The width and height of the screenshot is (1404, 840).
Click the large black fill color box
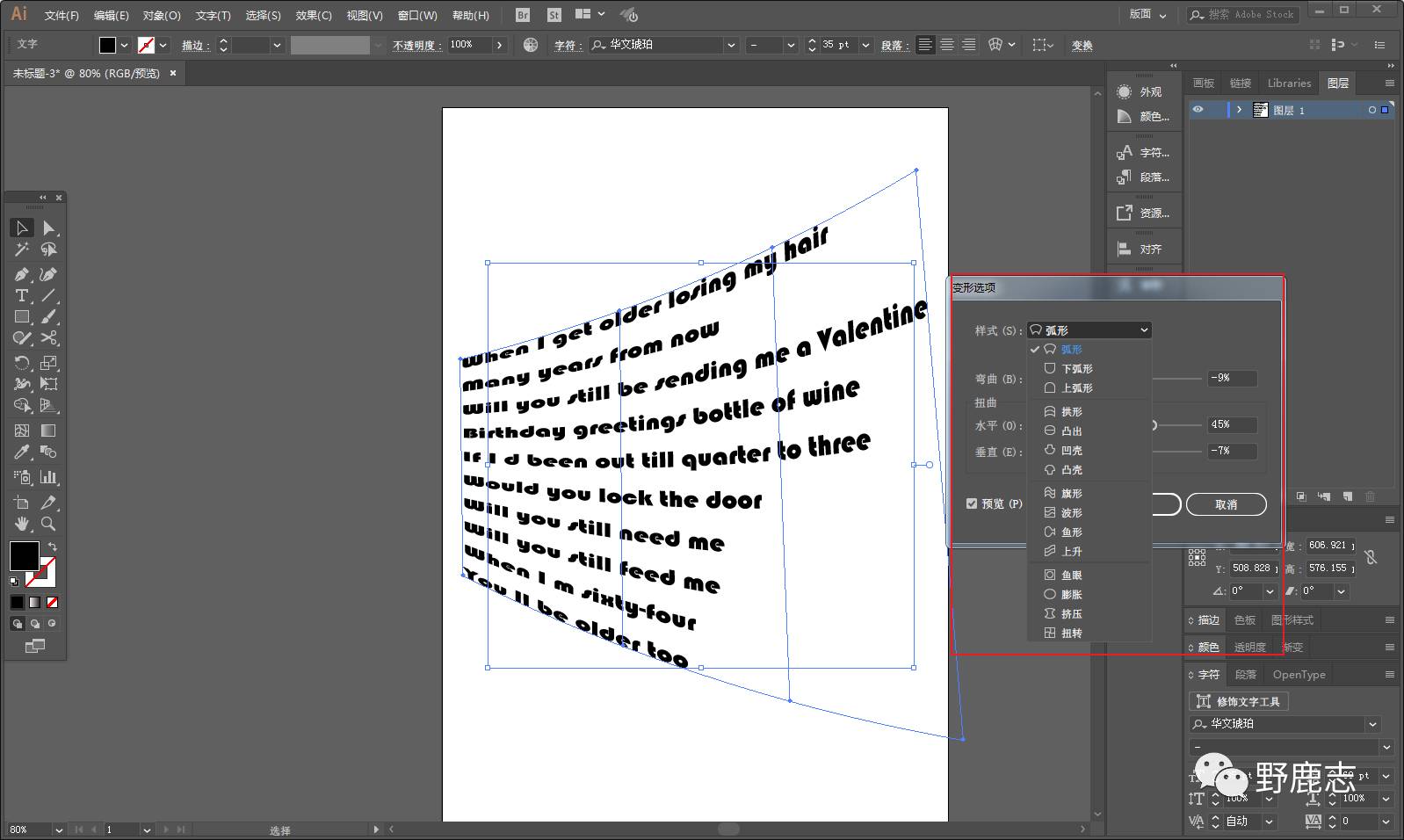25,556
